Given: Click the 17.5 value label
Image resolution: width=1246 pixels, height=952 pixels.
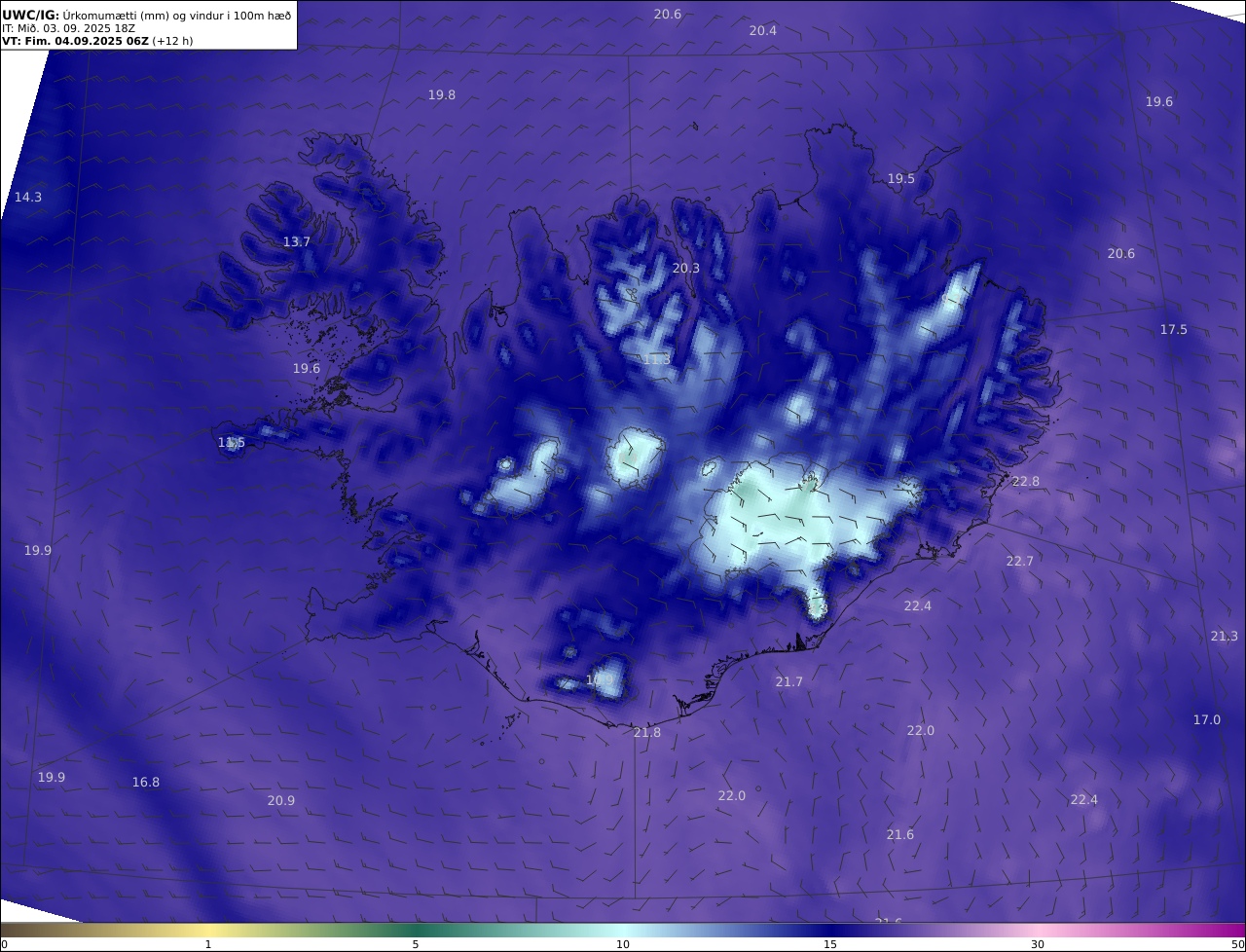Looking at the screenshot, I should [1174, 330].
